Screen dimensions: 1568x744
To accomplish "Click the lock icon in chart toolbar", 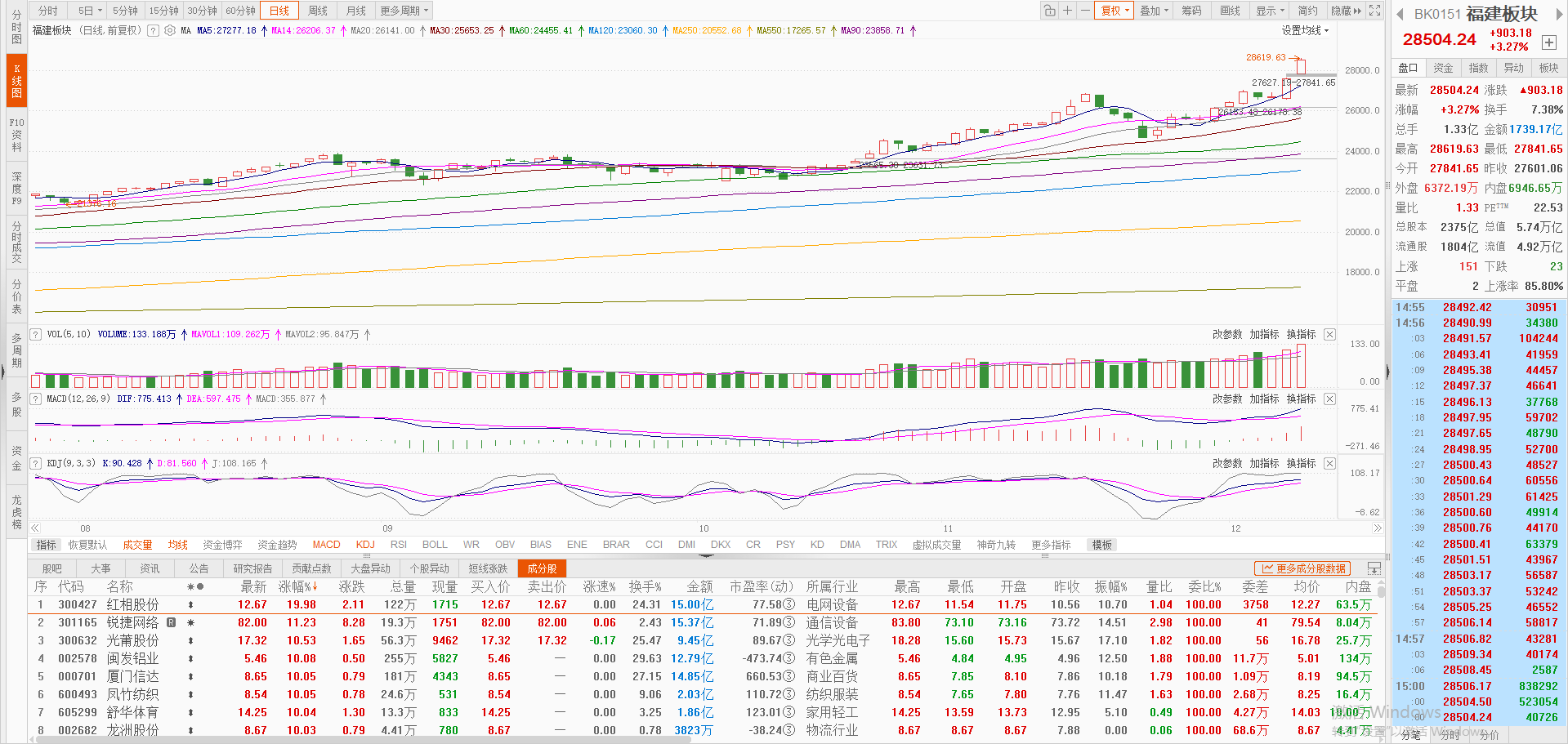I will tap(1049, 11).
